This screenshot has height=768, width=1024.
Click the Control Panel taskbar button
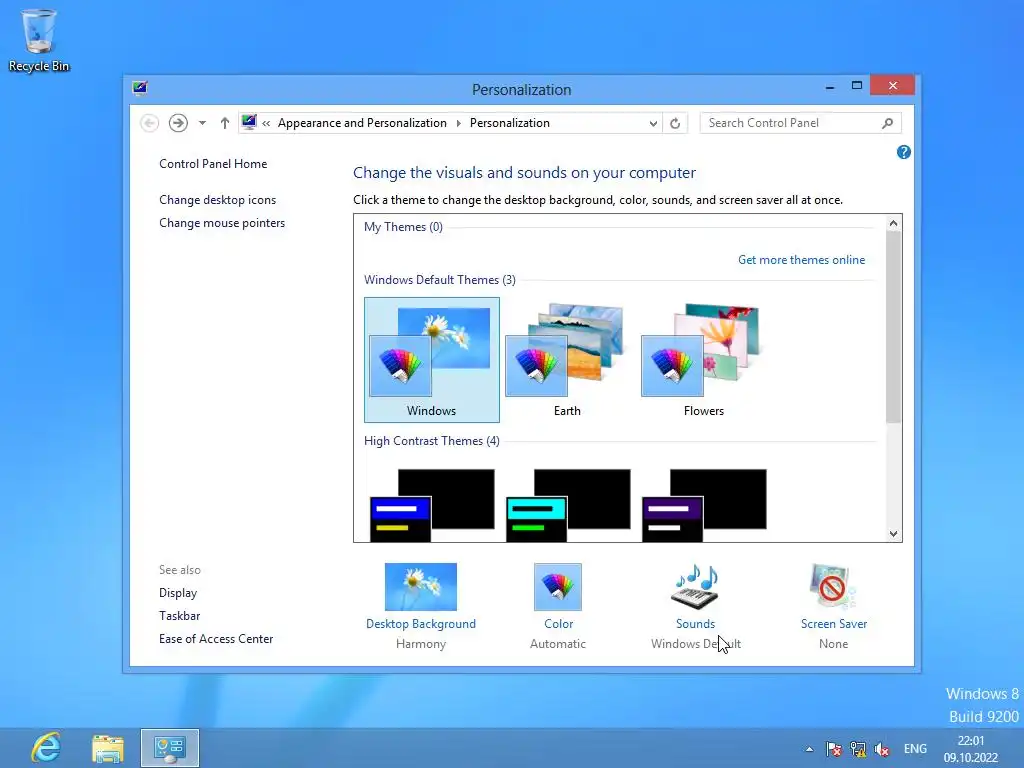(x=170, y=748)
